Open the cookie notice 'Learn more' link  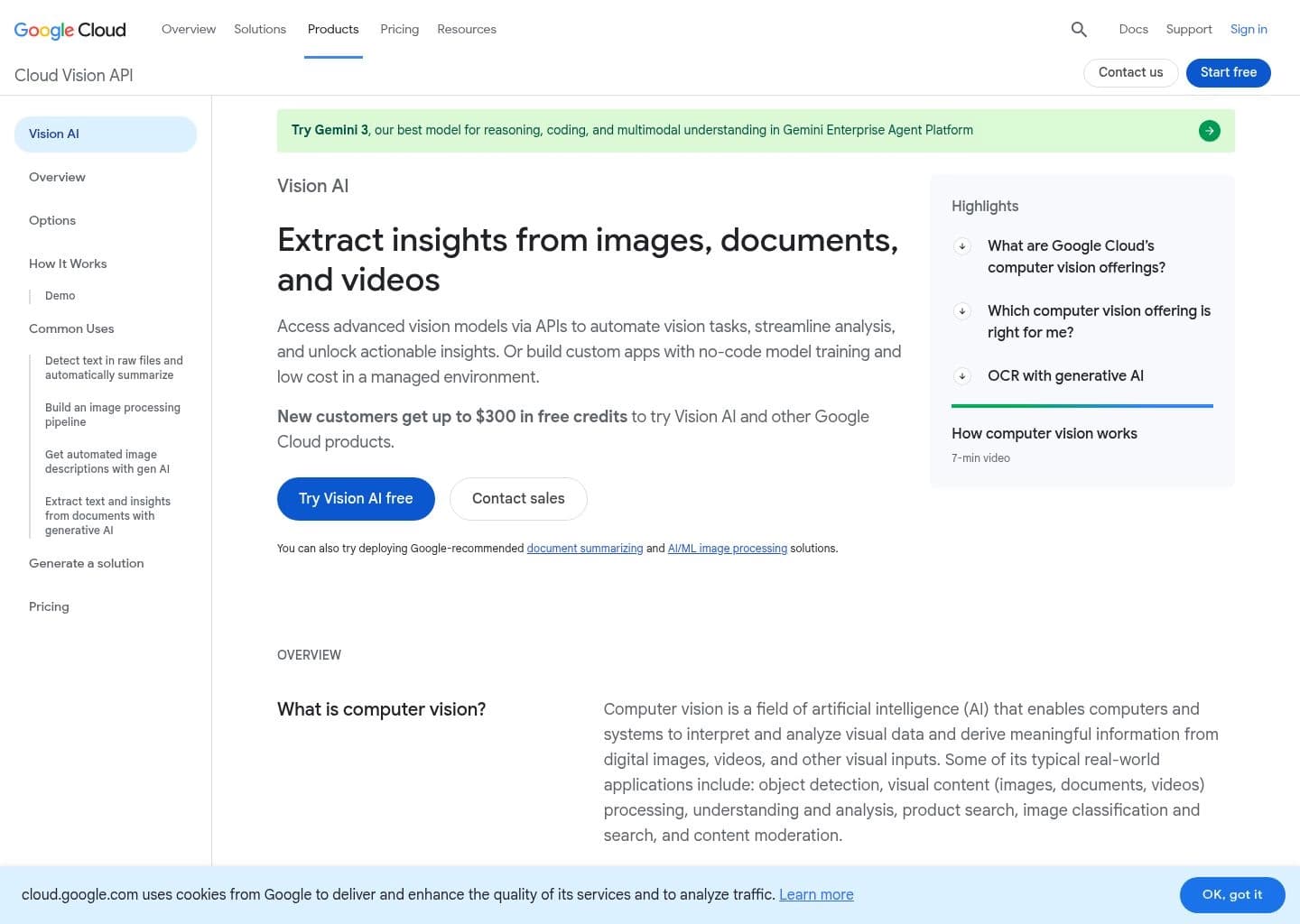point(816,894)
